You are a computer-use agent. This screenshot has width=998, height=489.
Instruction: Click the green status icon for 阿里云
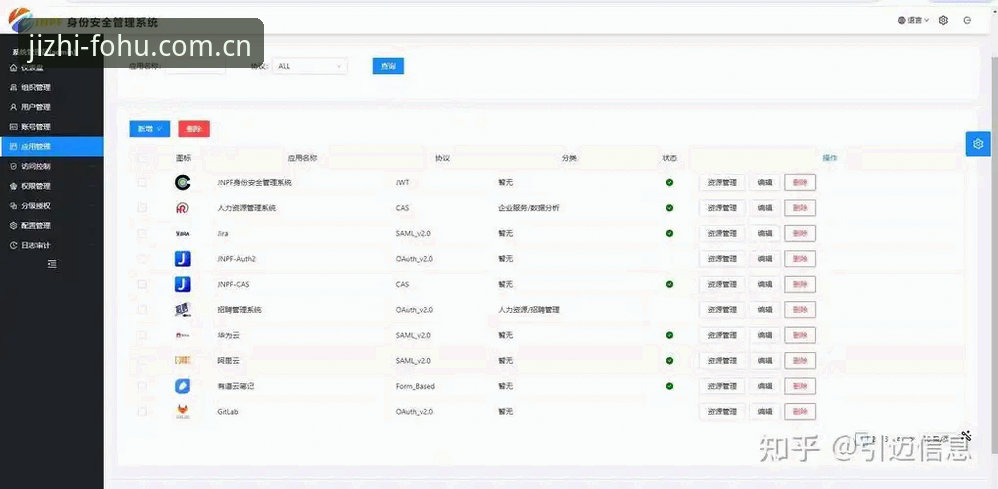click(x=670, y=361)
